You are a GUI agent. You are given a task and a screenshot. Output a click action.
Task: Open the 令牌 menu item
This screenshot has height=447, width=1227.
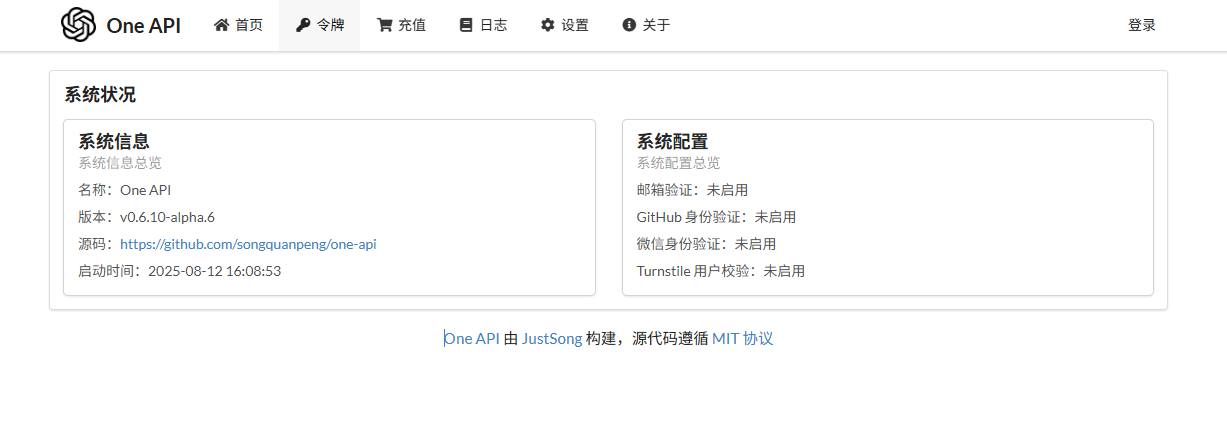319,25
